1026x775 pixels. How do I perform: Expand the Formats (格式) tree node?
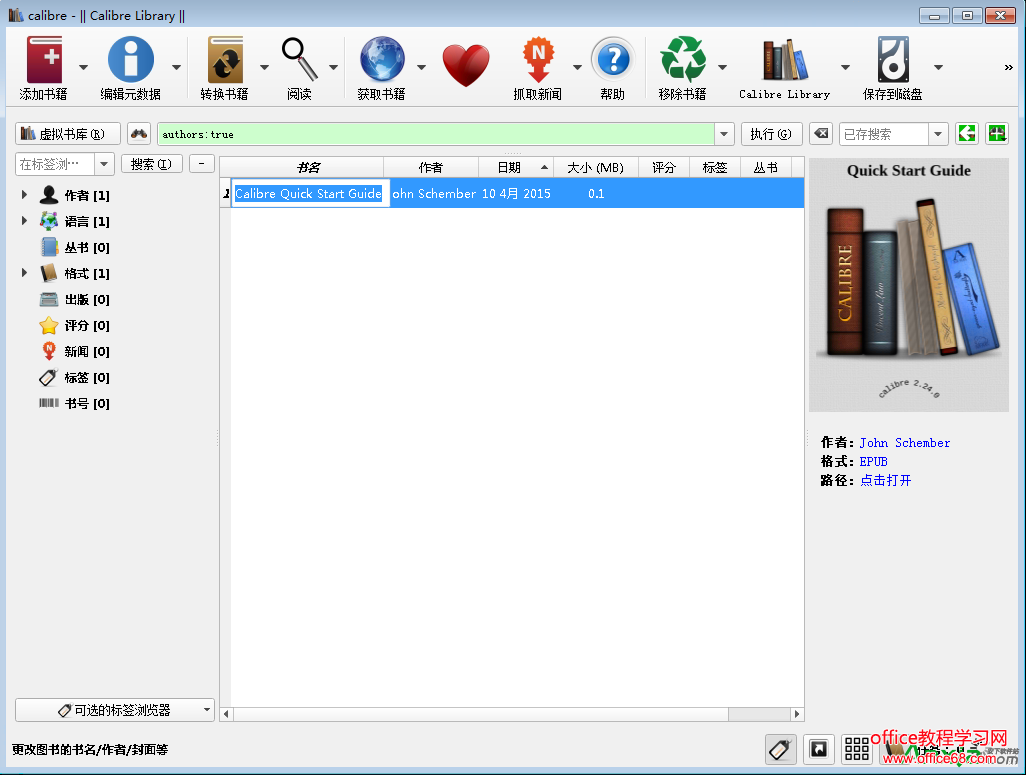click(24, 273)
